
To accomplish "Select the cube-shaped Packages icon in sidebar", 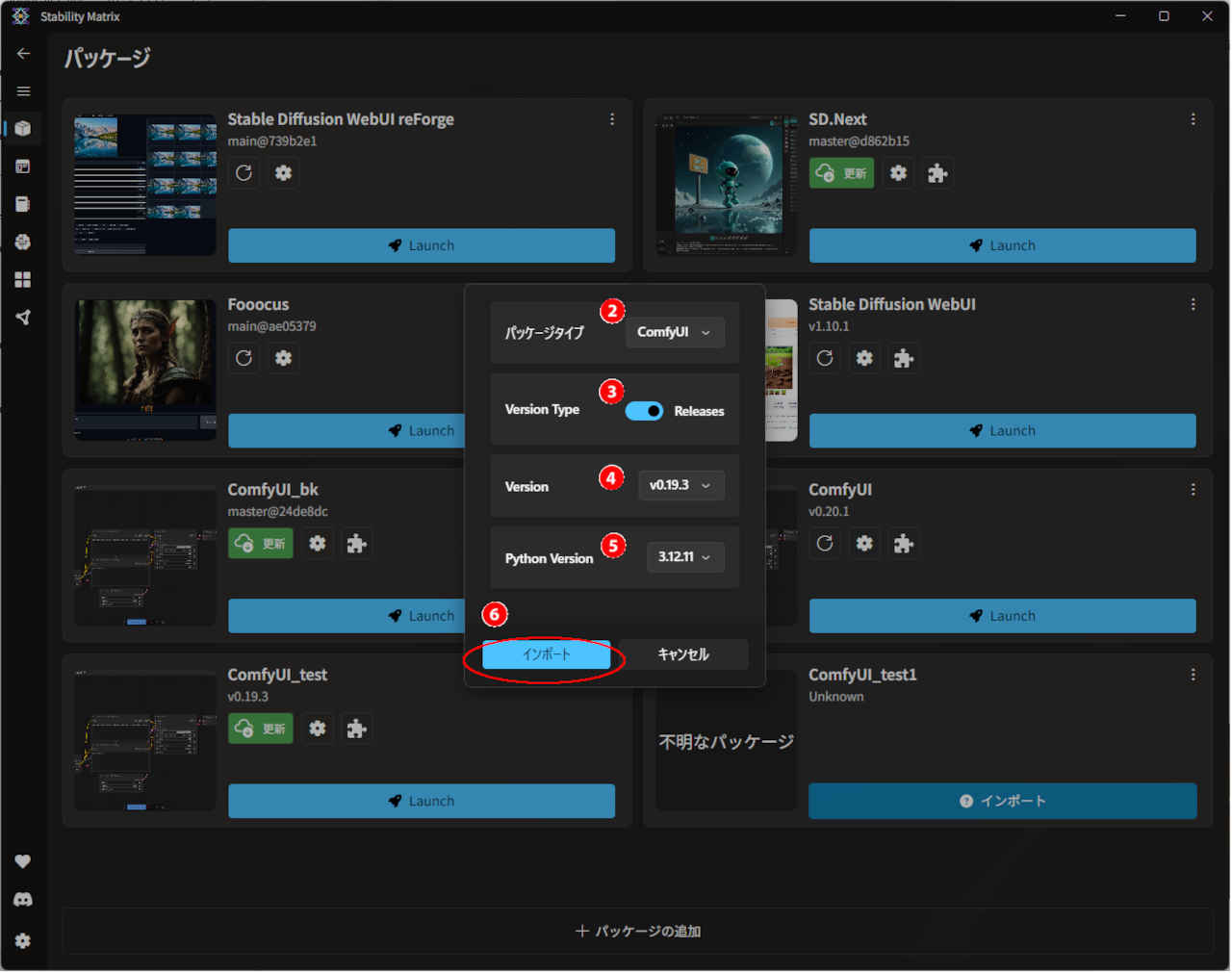I will pos(23,129).
